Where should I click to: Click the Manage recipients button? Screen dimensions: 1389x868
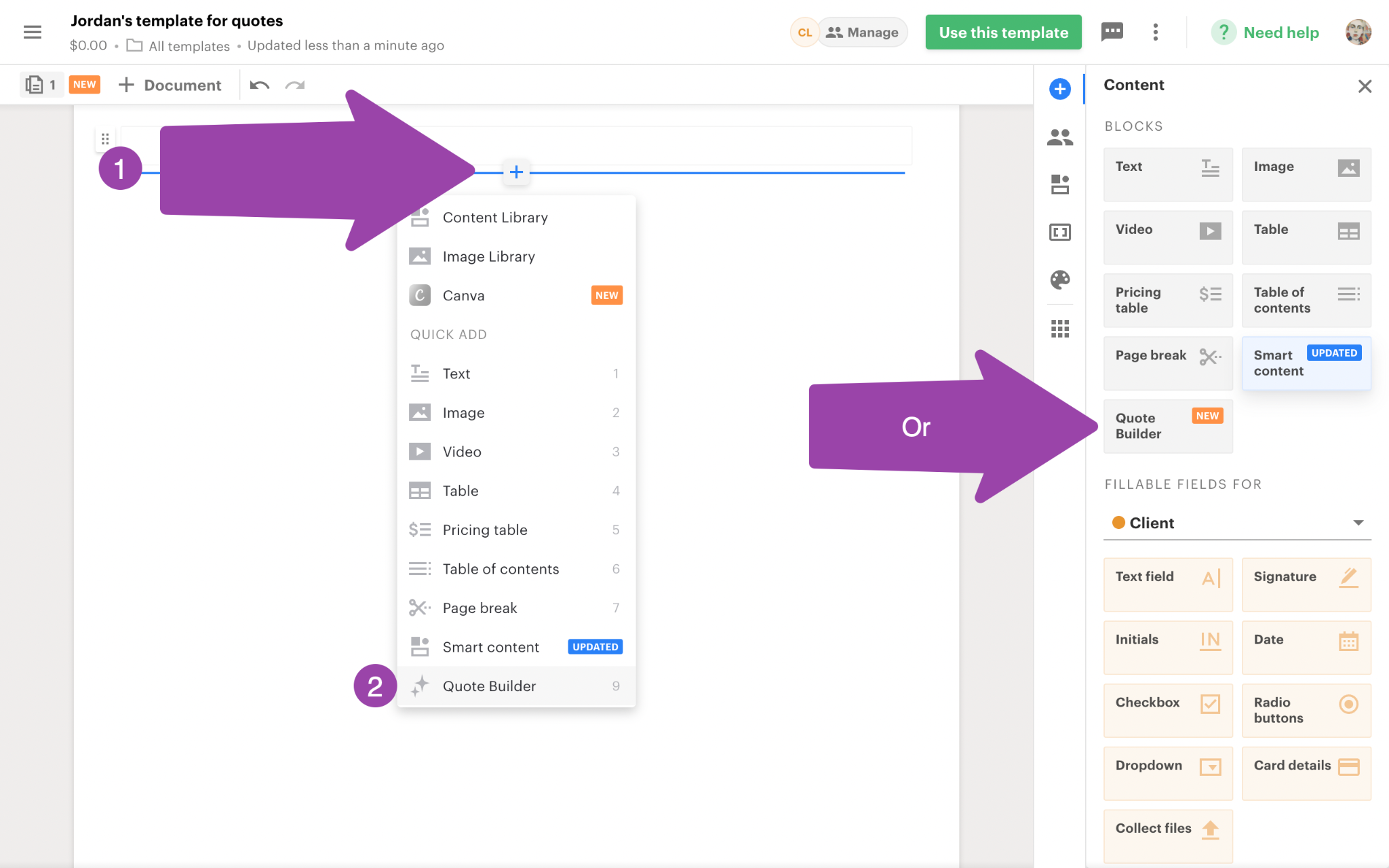pos(862,32)
